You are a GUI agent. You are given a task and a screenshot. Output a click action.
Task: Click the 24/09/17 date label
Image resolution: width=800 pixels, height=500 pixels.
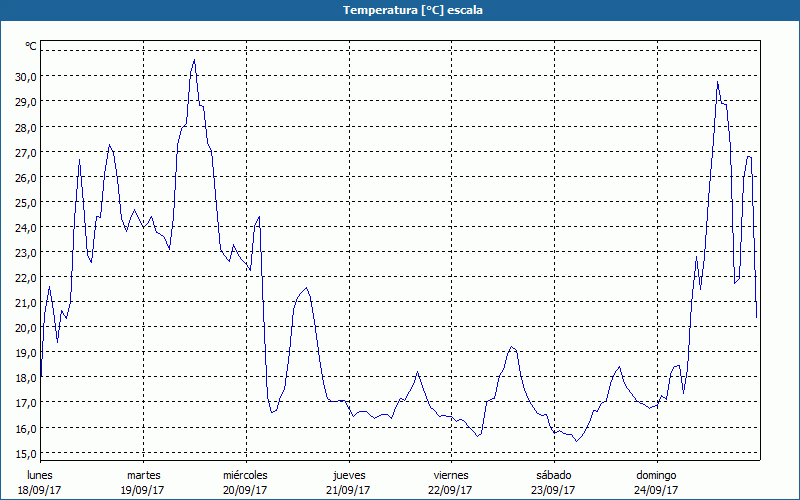(x=656, y=490)
